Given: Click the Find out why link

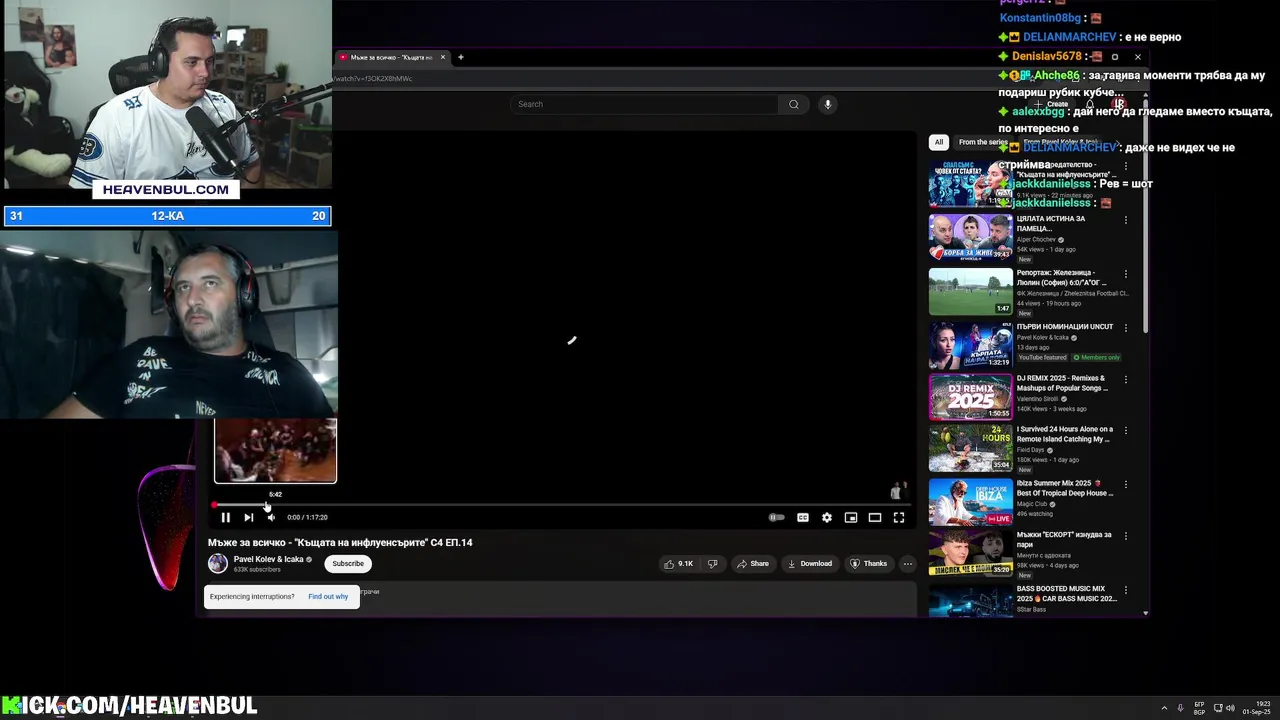Looking at the screenshot, I should click(x=328, y=596).
